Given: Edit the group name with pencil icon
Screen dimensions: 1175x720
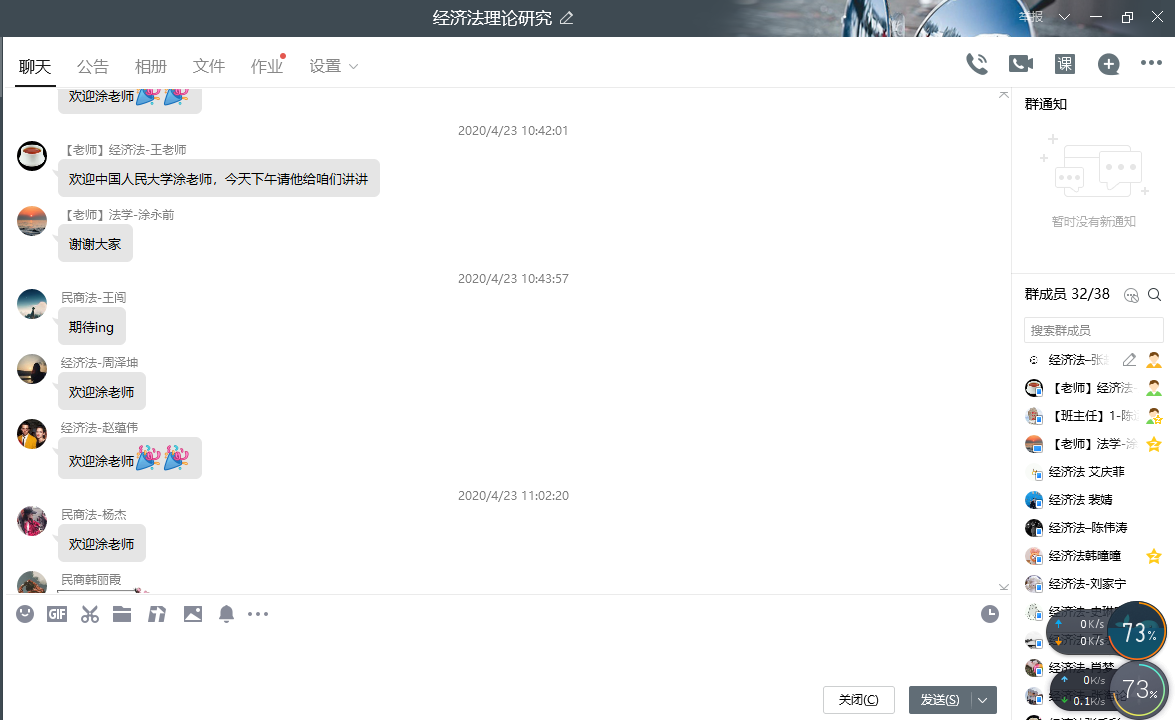Looking at the screenshot, I should [x=567, y=18].
